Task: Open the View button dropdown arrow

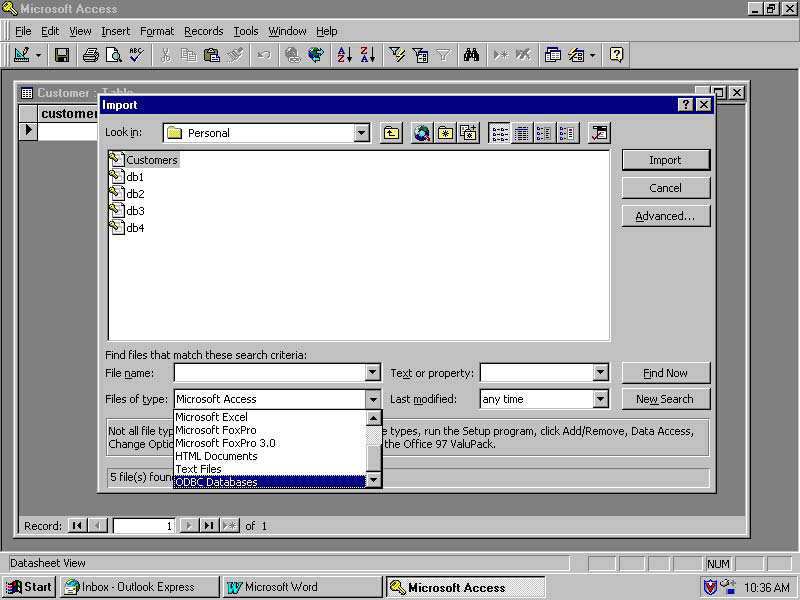Action: click(38, 55)
